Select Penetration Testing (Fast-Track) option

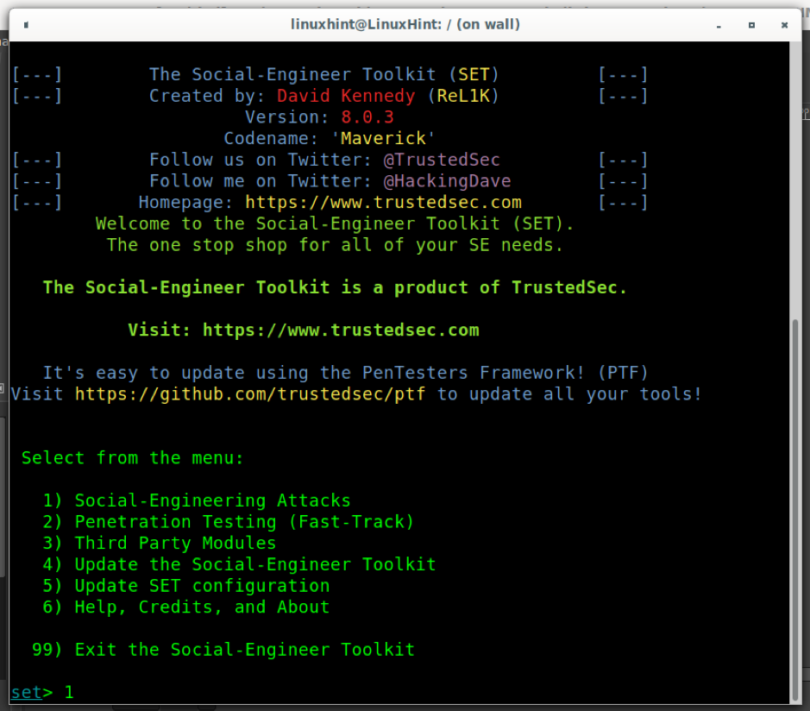point(243,521)
